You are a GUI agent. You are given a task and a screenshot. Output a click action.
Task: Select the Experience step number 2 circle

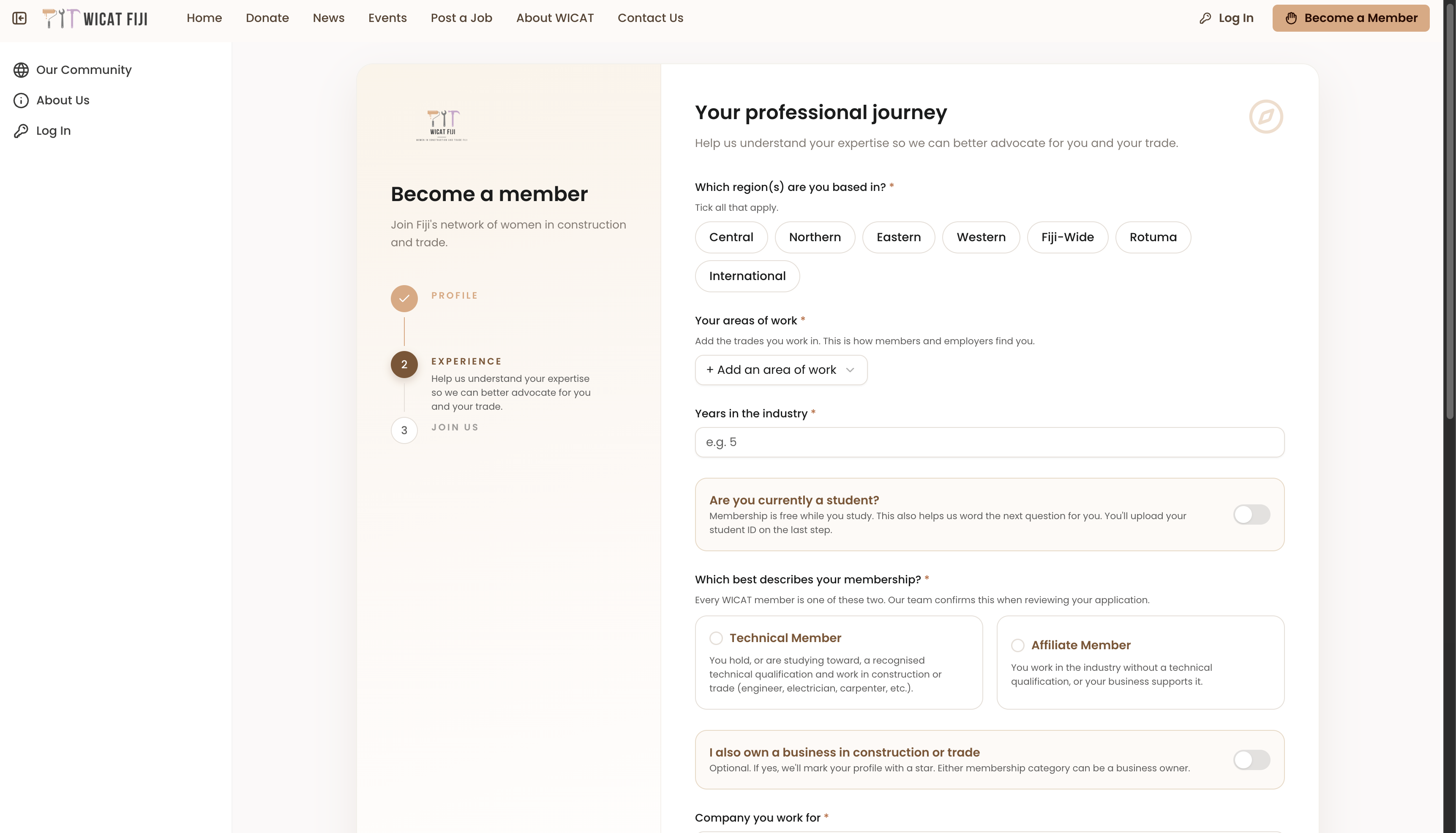pyautogui.click(x=404, y=365)
